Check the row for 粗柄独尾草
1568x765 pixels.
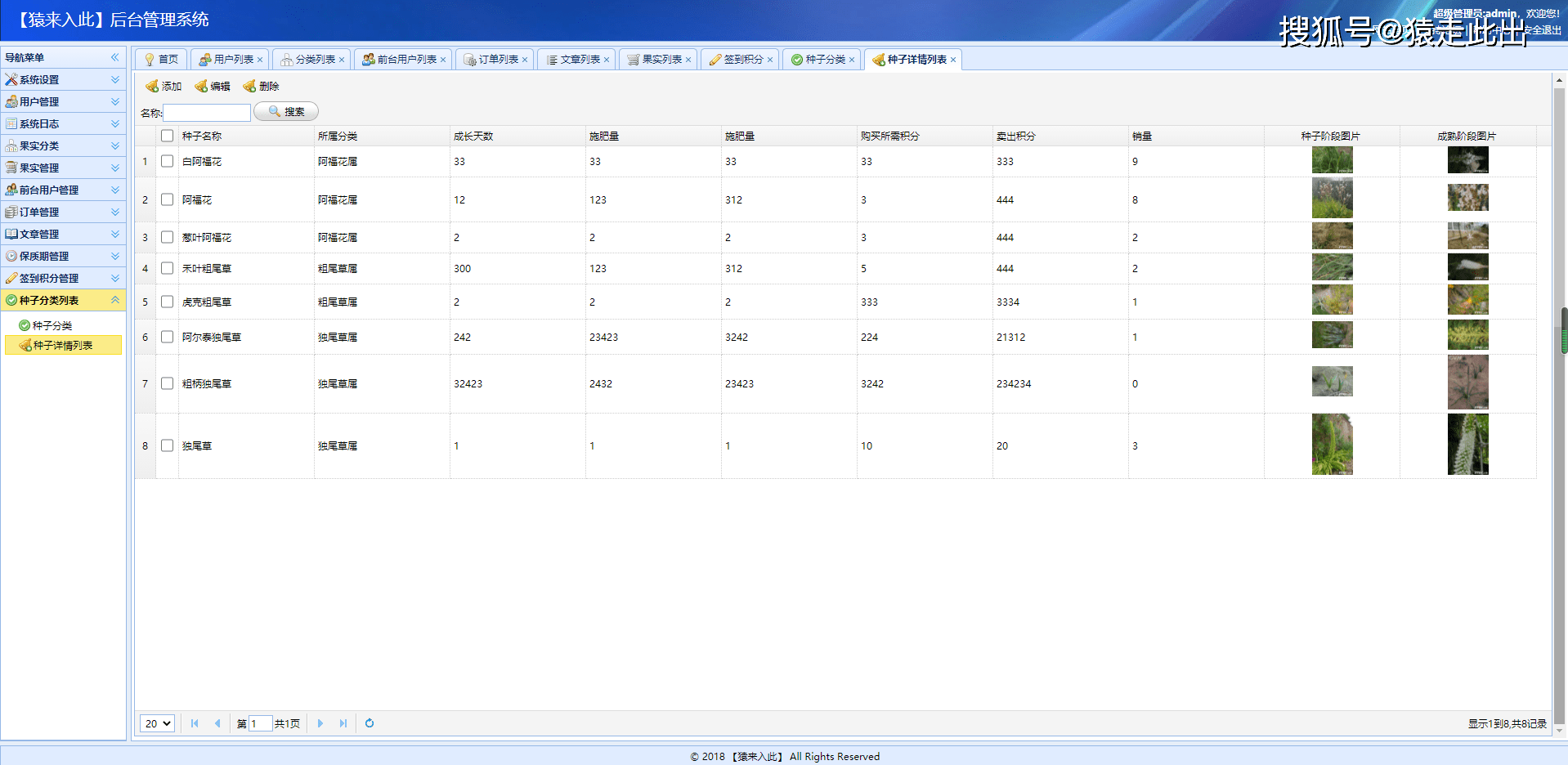click(168, 383)
